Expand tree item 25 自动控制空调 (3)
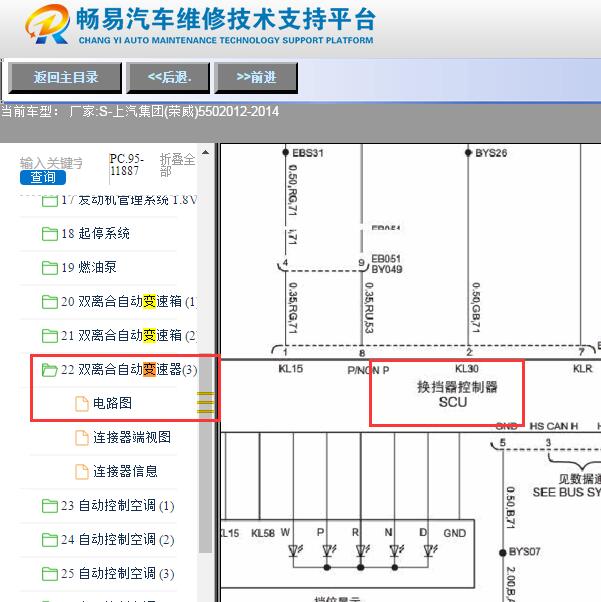The height and width of the screenshot is (602, 601). coord(118,574)
